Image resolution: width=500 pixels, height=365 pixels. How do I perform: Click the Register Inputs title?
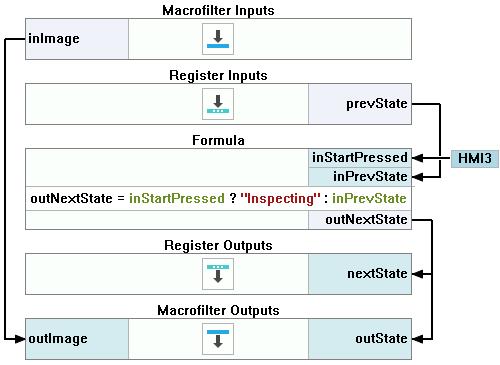tap(218, 75)
